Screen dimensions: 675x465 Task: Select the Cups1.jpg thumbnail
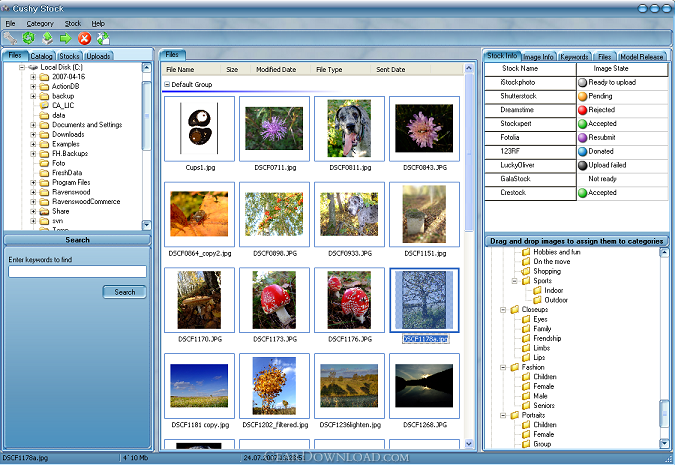click(199, 128)
